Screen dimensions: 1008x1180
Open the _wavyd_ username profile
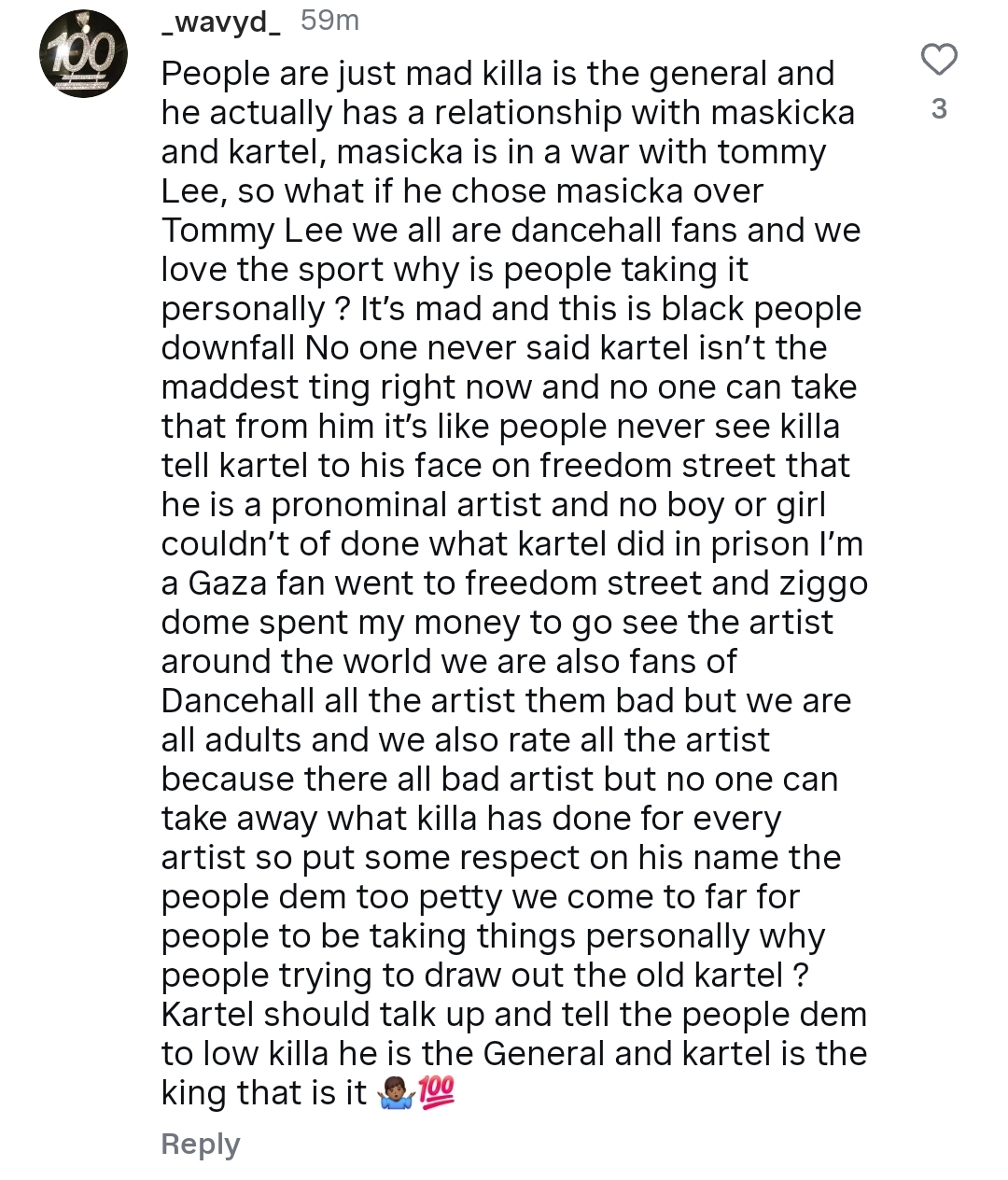(221, 21)
